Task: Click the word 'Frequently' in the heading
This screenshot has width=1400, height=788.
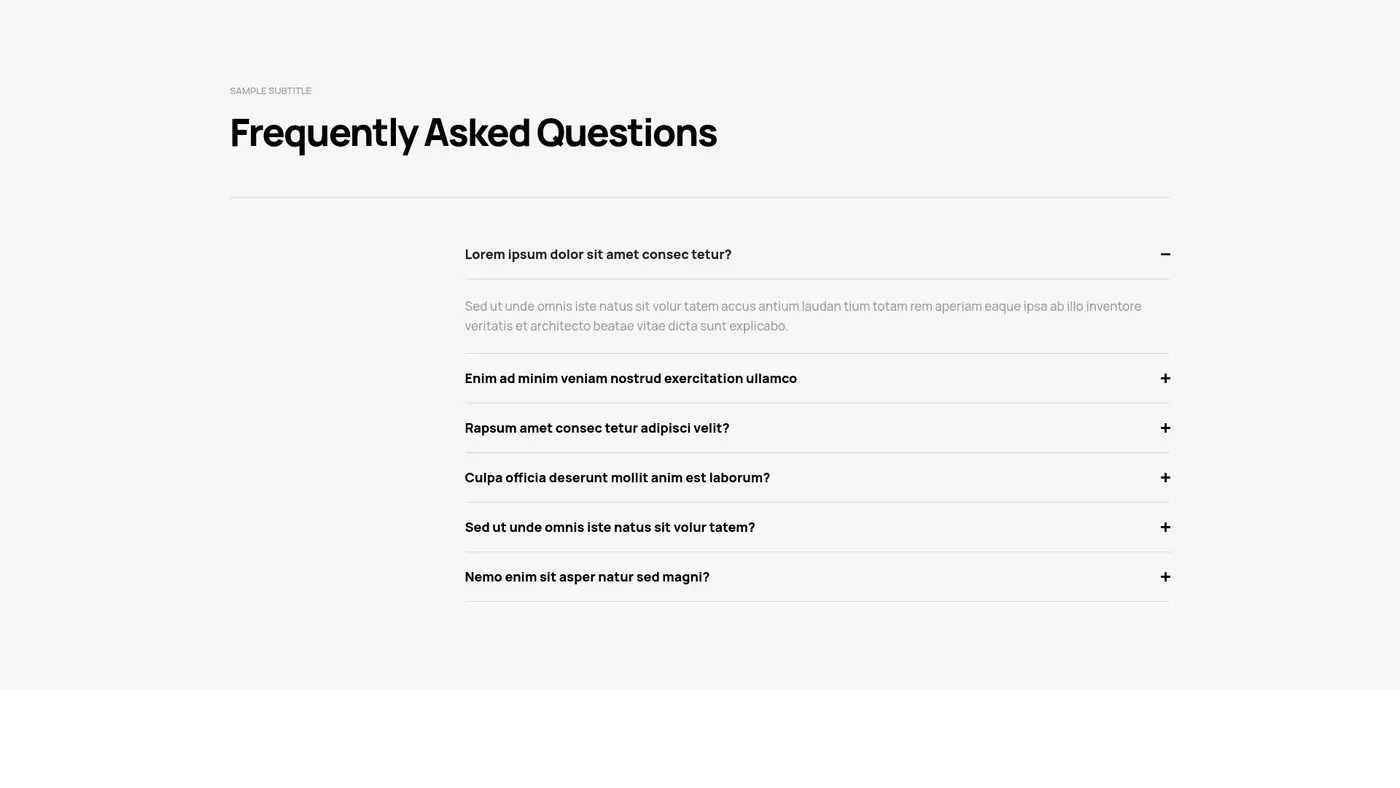Action: (323, 133)
